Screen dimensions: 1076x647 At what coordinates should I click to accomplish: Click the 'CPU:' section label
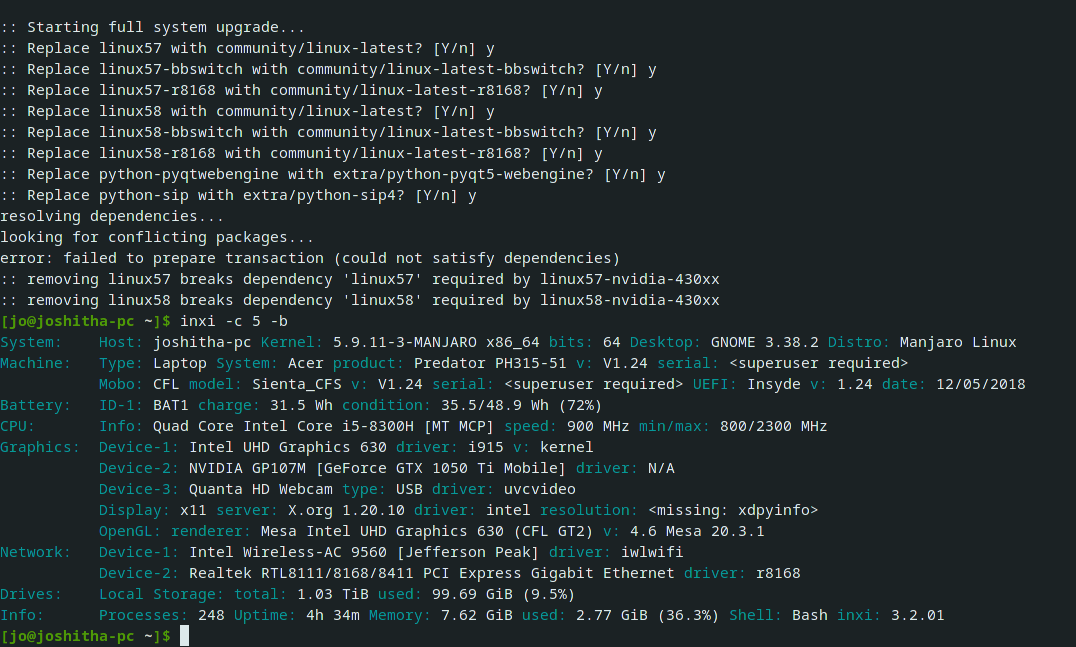coord(18,426)
